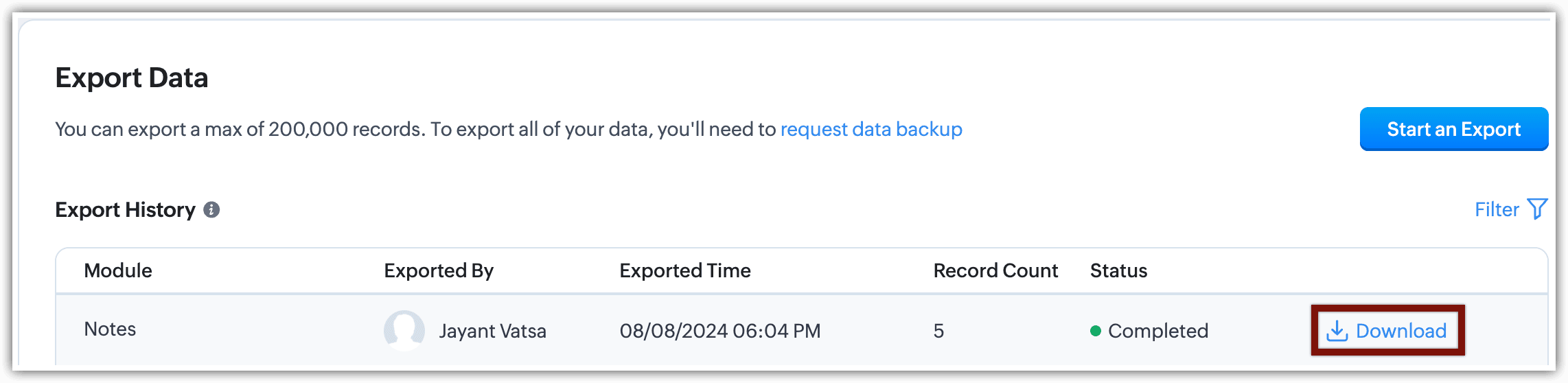Click Start an Export button

pos(1453,129)
